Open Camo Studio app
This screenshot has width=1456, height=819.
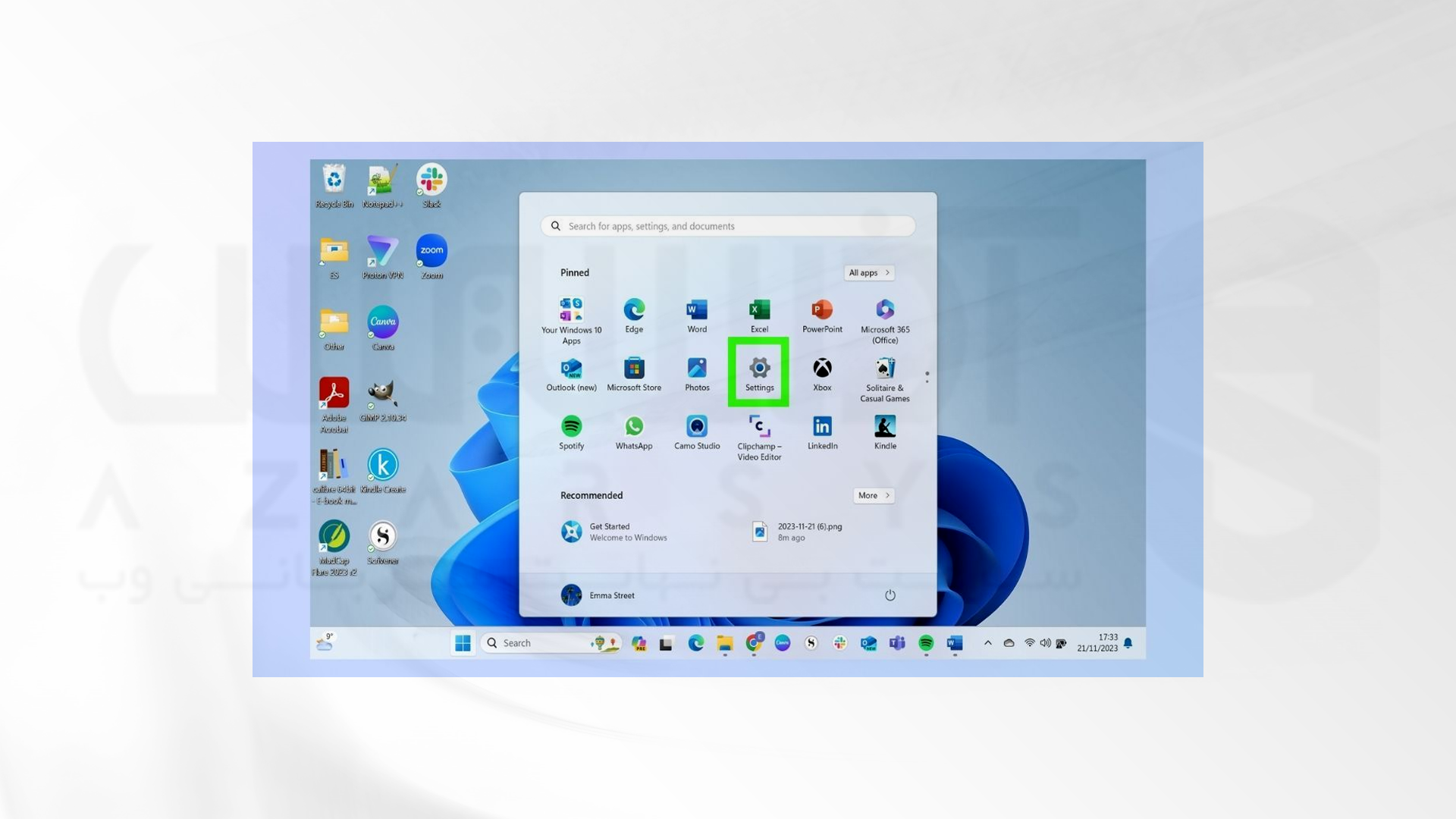coord(697,432)
